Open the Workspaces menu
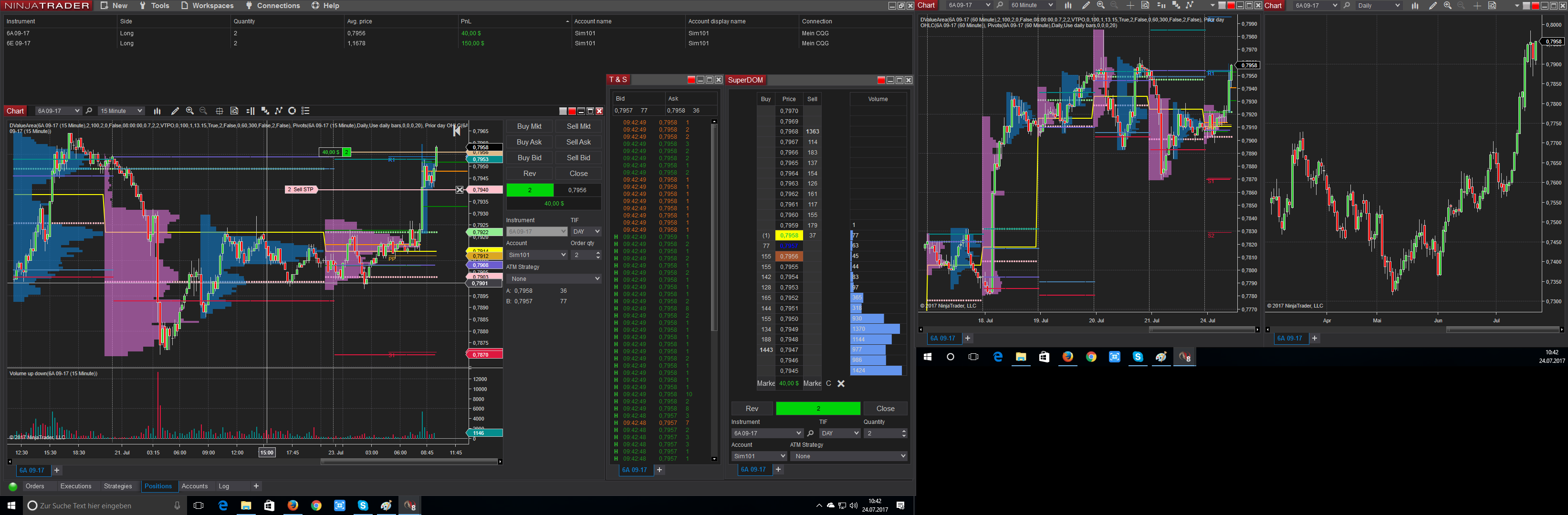Screen dimensions: 1568x515 tap(207, 5)
